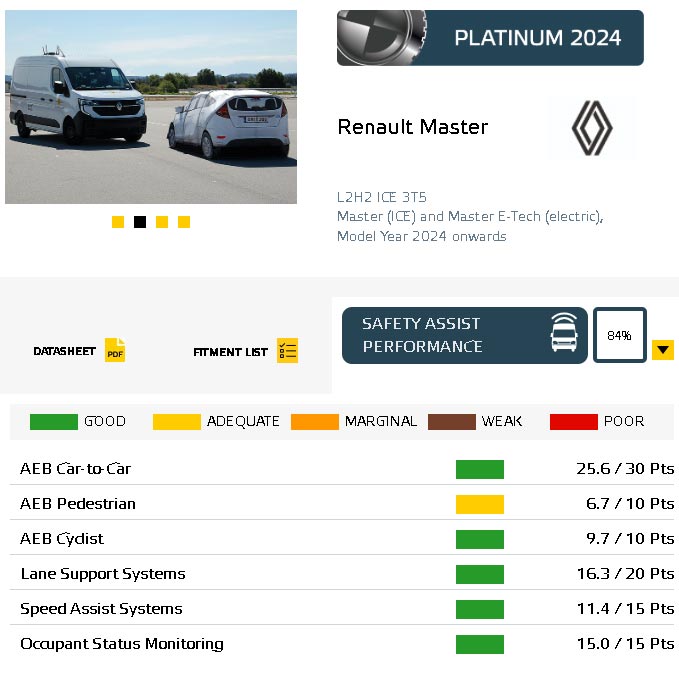The height and width of the screenshot is (696, 679).
Task: Click the FITMENT LIST label
Action: coord(230,352)
